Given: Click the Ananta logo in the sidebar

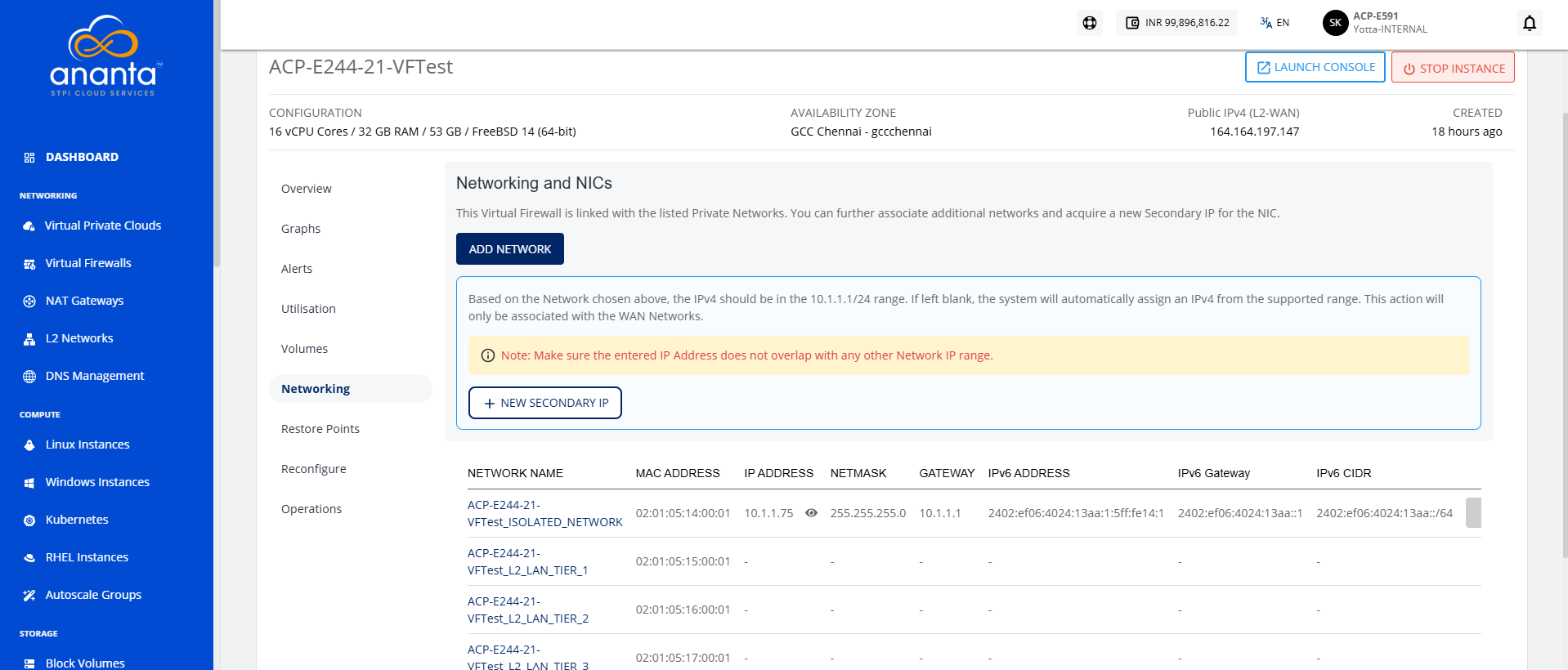Looking at the screenshot, I should (106, 56).
